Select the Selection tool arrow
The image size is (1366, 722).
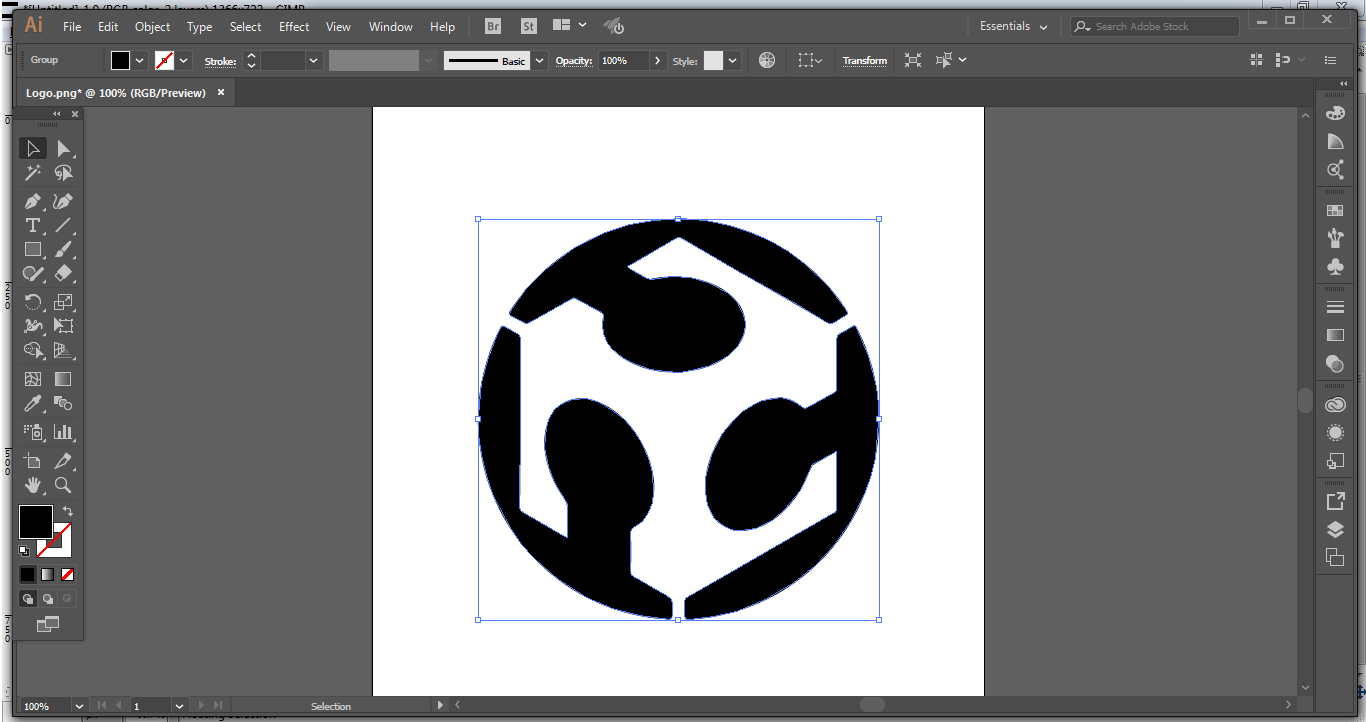pos(33,148)
